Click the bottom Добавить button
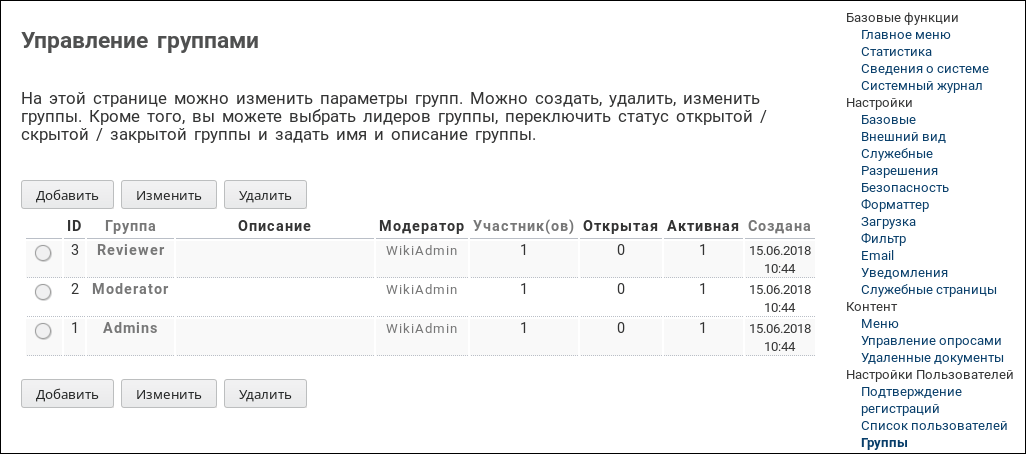 click(x=67, y=394)
